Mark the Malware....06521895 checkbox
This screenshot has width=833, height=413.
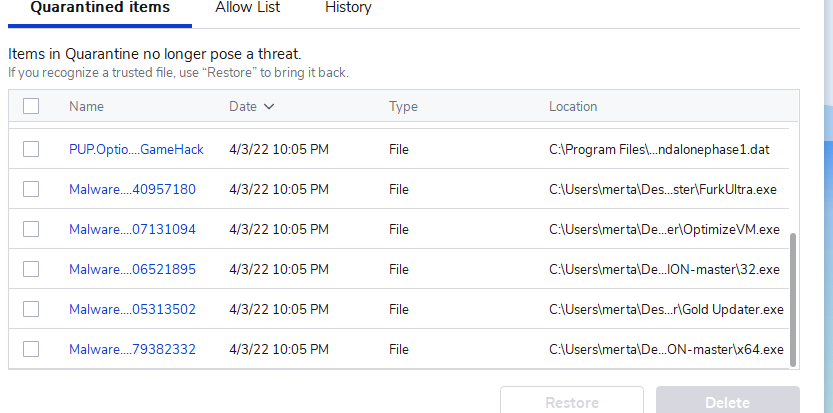coord(31,269)
